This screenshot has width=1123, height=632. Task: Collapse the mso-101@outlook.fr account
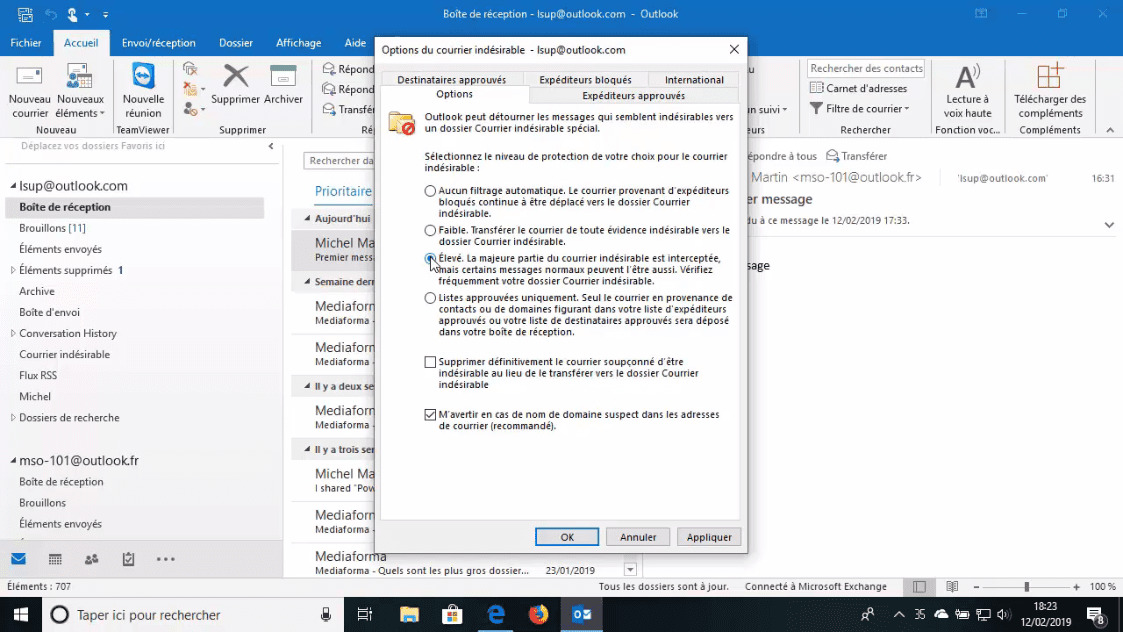tap(13, 461)
